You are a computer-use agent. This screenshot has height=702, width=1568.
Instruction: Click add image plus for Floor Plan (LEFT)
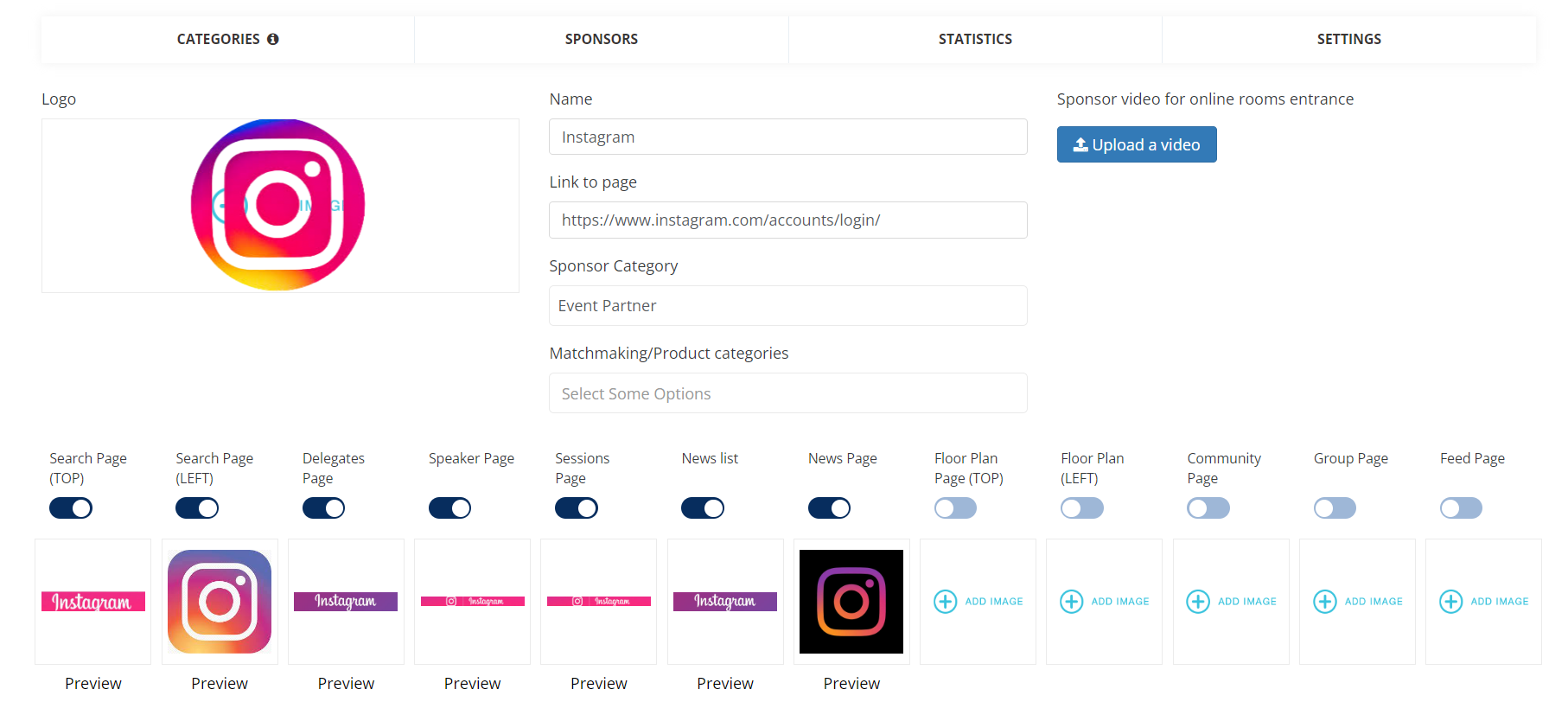(x=1072, y=602)
